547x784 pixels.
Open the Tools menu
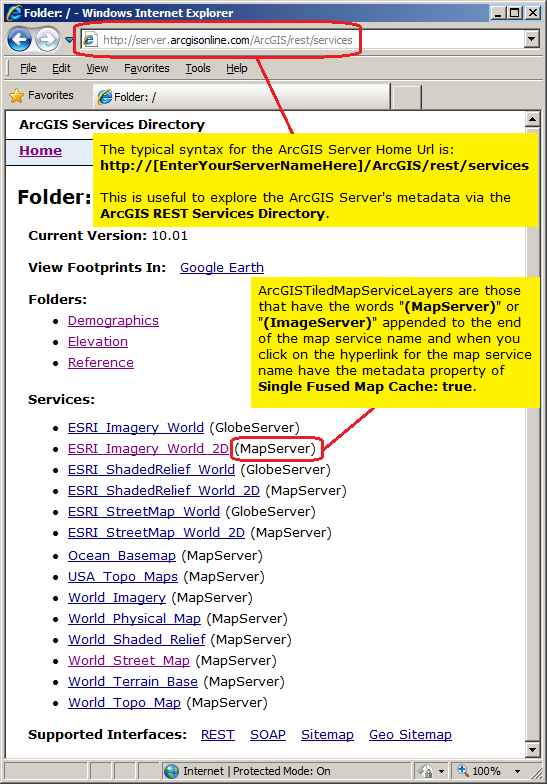[x=198, y=68]
